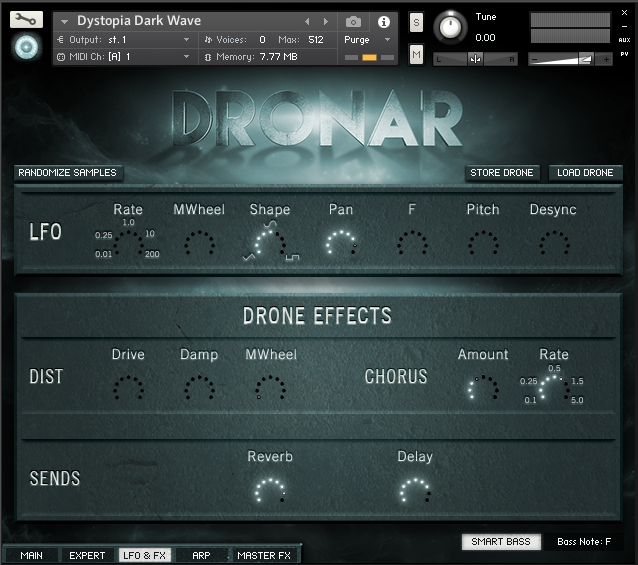Select the LFO & FX tab
Viewport: 638px width, 565px height.
[x=144, y=555]
